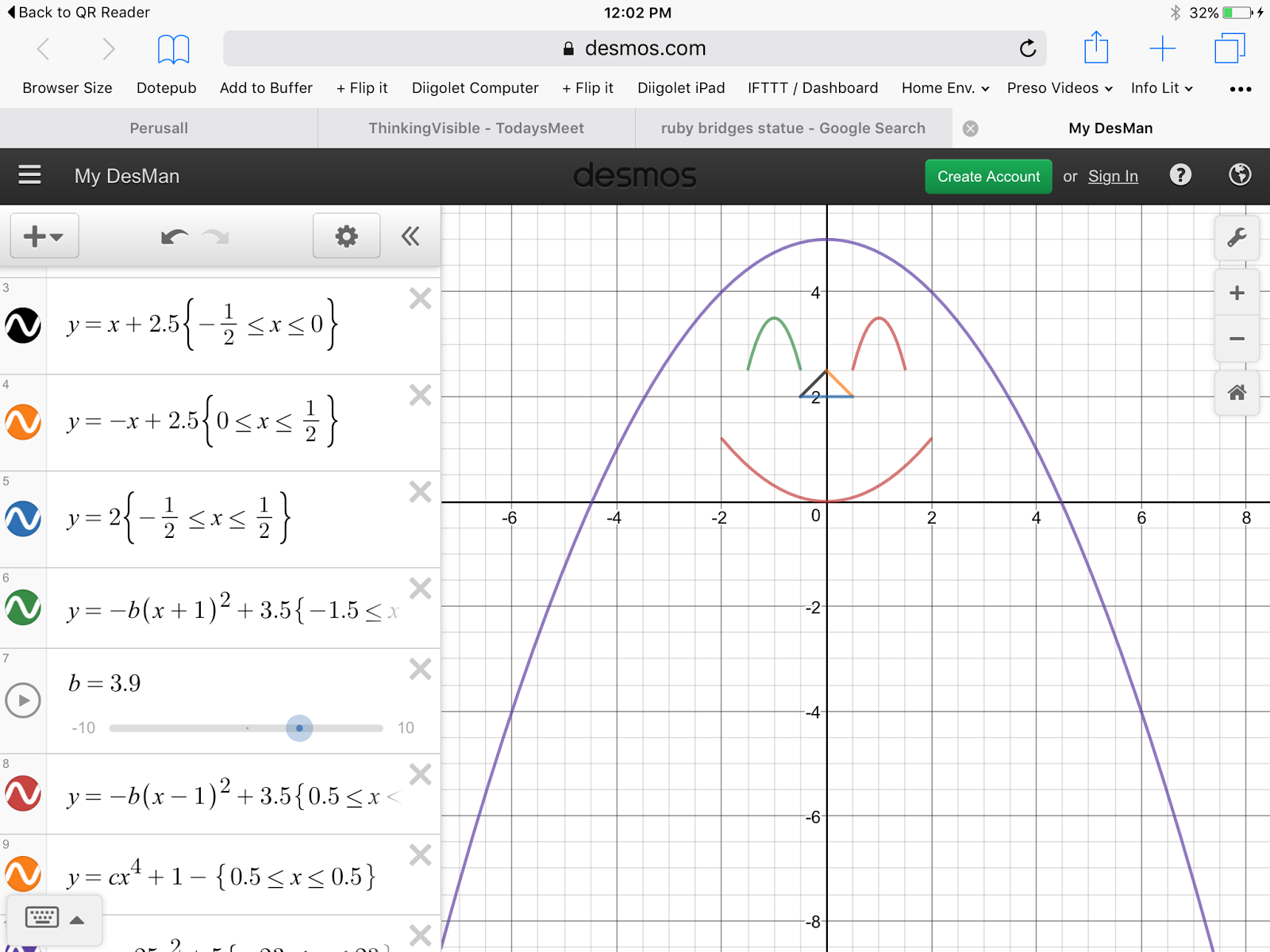Open Home Env. bookmarks folder

945,88
